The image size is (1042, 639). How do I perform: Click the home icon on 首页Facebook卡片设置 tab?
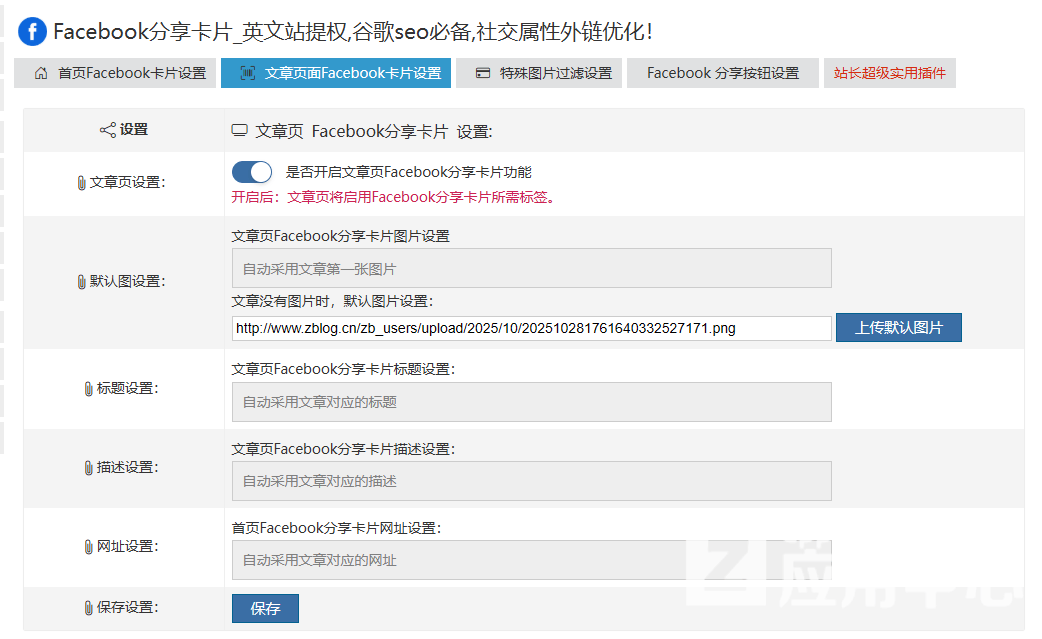coord(41,73)
